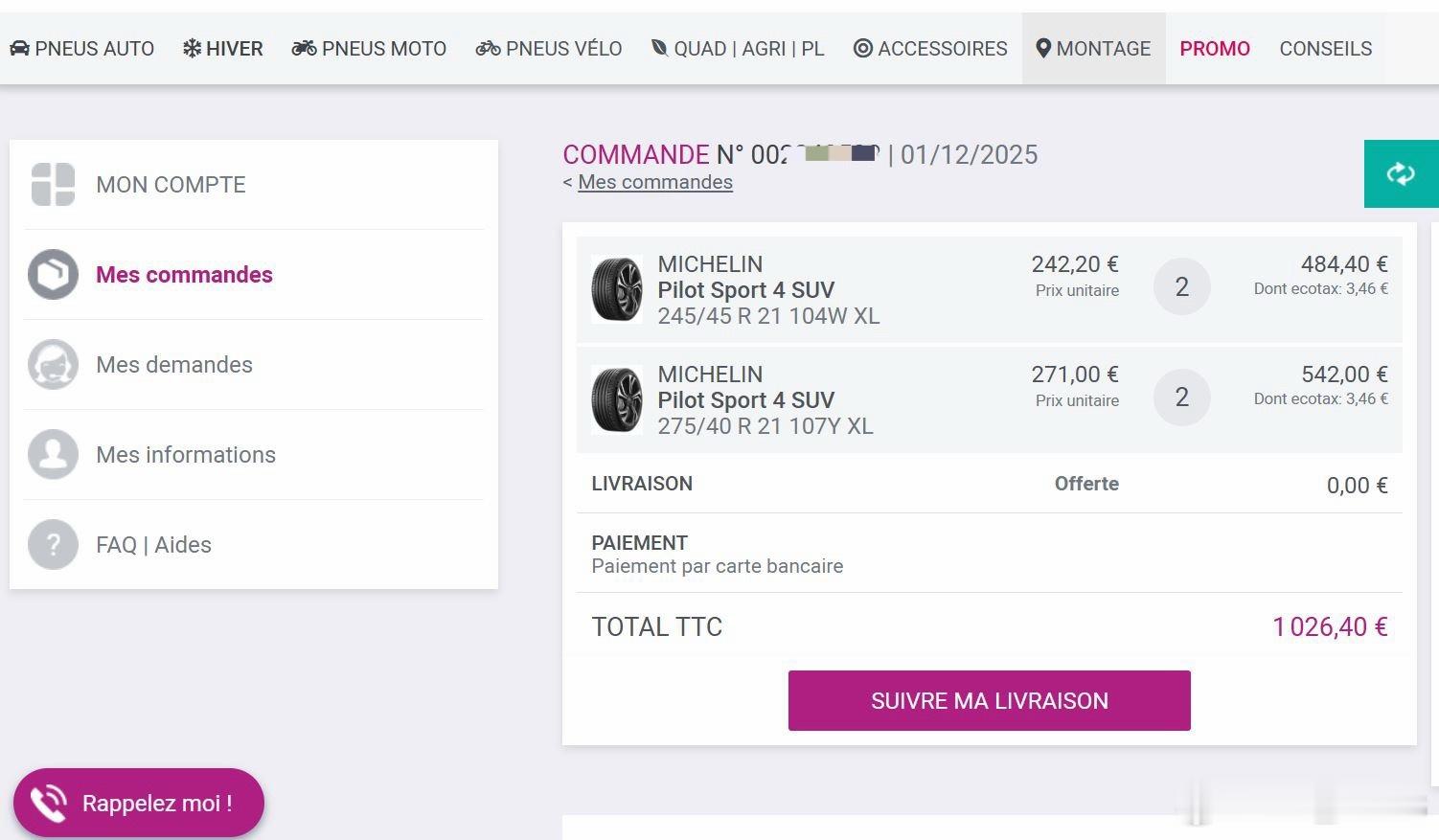Open the Pneus Auto menu

(81, 49)
